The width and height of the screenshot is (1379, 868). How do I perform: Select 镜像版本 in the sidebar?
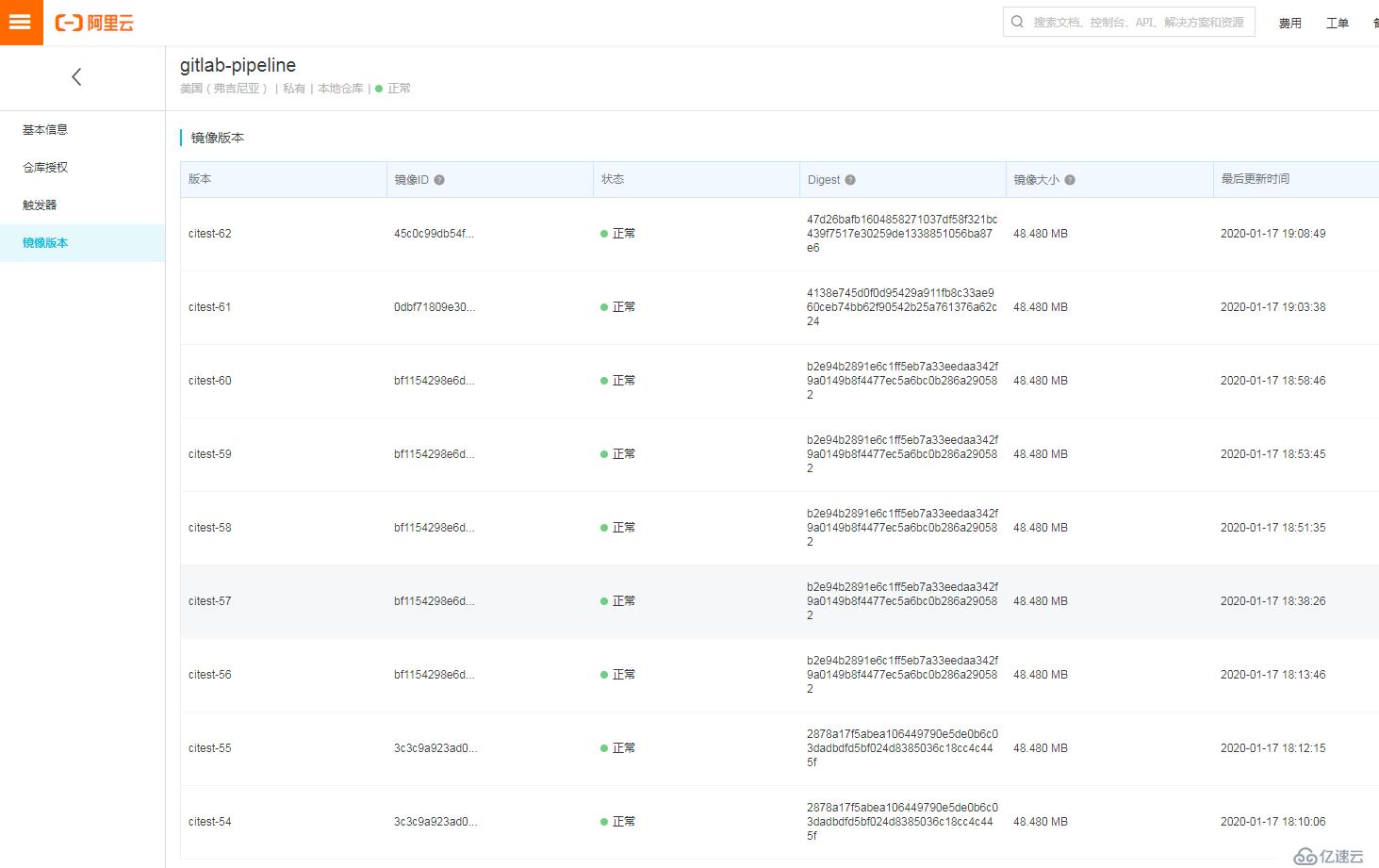click(83, 243)
